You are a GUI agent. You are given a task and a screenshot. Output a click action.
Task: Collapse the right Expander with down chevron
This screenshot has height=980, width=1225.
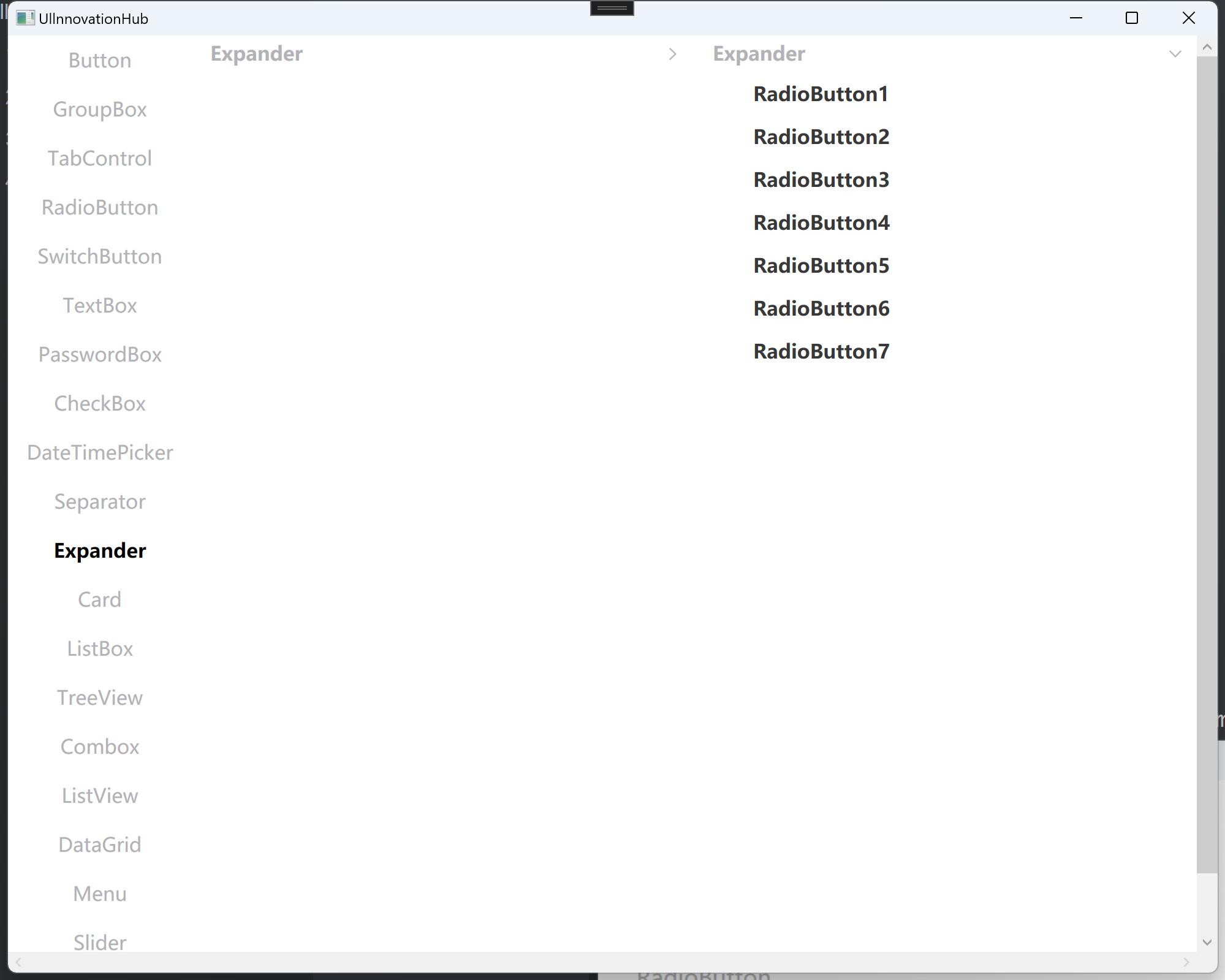[1175, 54]
